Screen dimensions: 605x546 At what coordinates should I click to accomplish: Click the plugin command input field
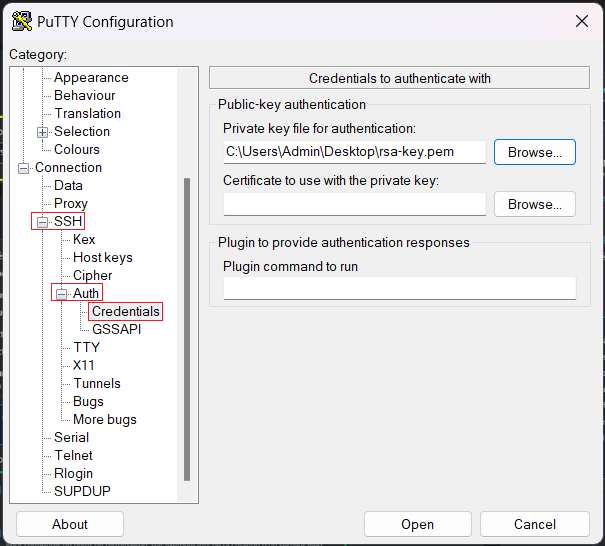(x=400, y=288)
